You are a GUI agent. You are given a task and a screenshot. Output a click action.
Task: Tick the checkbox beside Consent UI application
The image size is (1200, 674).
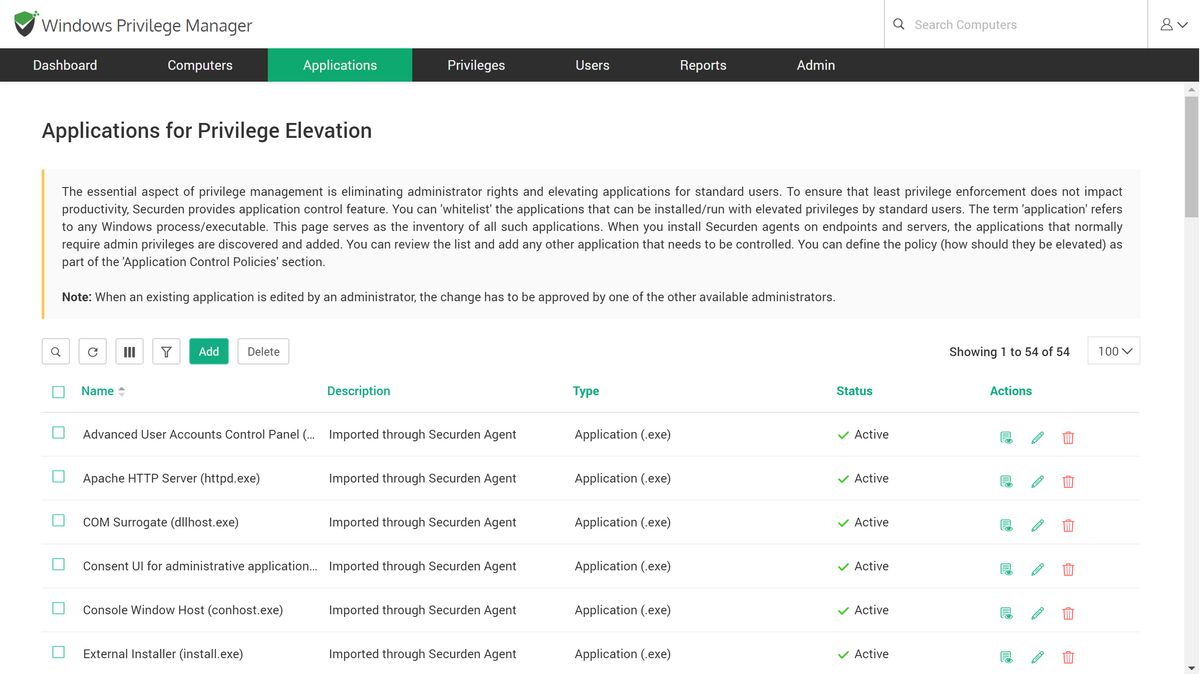(58, 563)
